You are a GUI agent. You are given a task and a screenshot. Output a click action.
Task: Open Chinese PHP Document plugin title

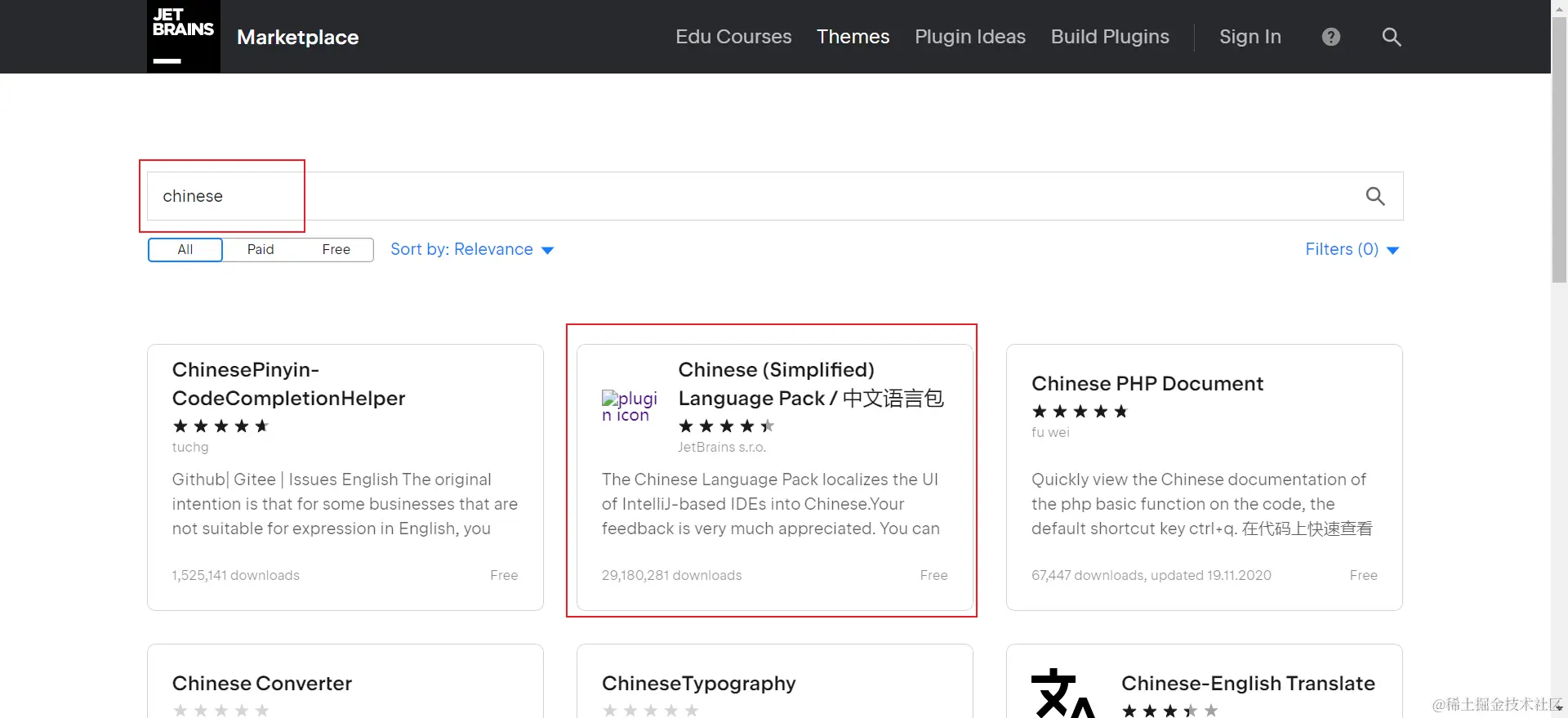pyautogui.click(x=1147, y=383)
